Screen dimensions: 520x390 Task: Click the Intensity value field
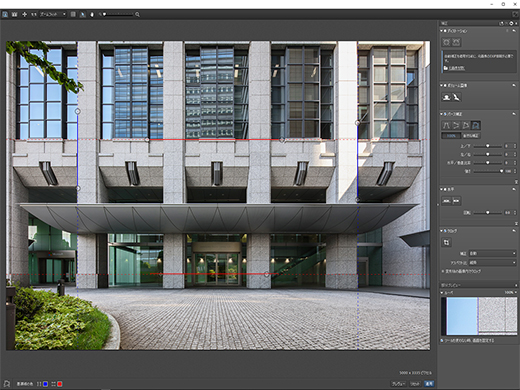pos(508,171)
